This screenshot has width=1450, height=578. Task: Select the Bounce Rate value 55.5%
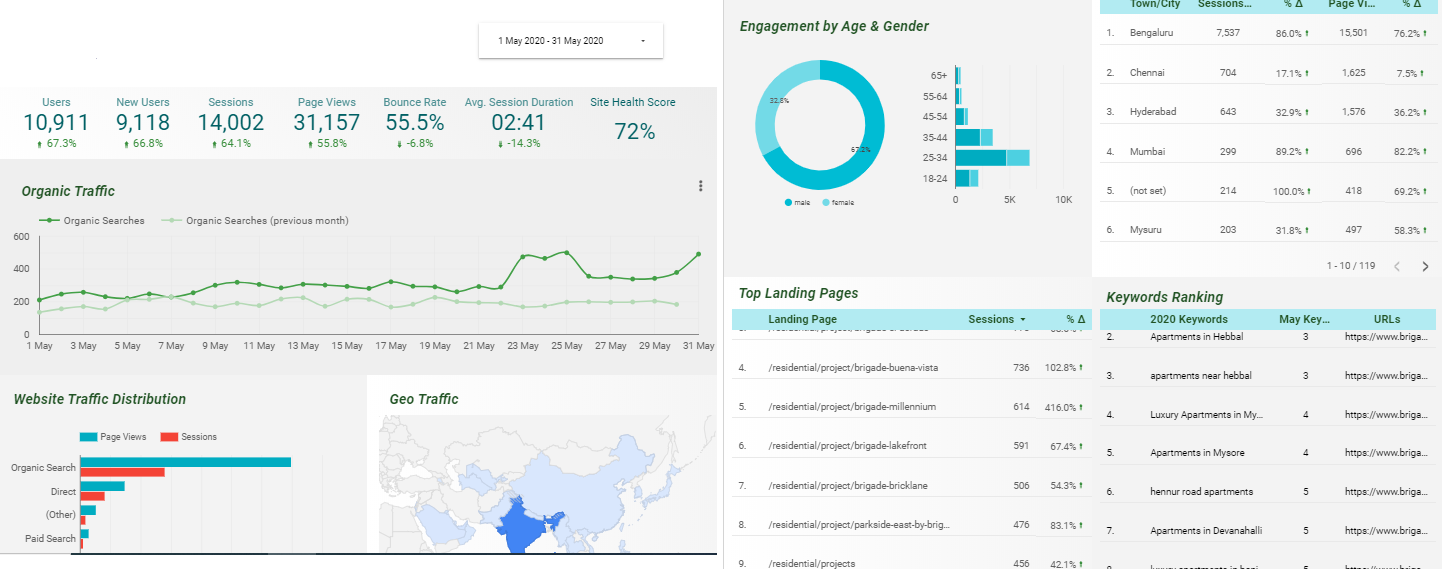[x=415, y=123]
